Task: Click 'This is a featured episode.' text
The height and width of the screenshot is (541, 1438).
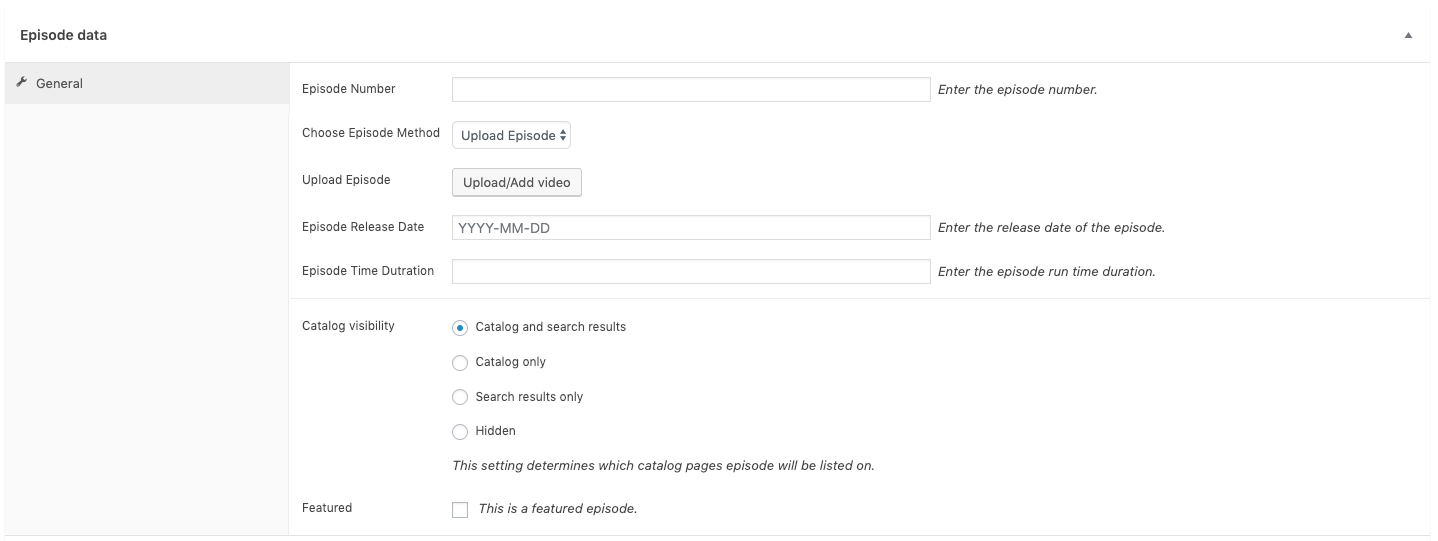Action: tap(558, 509)
